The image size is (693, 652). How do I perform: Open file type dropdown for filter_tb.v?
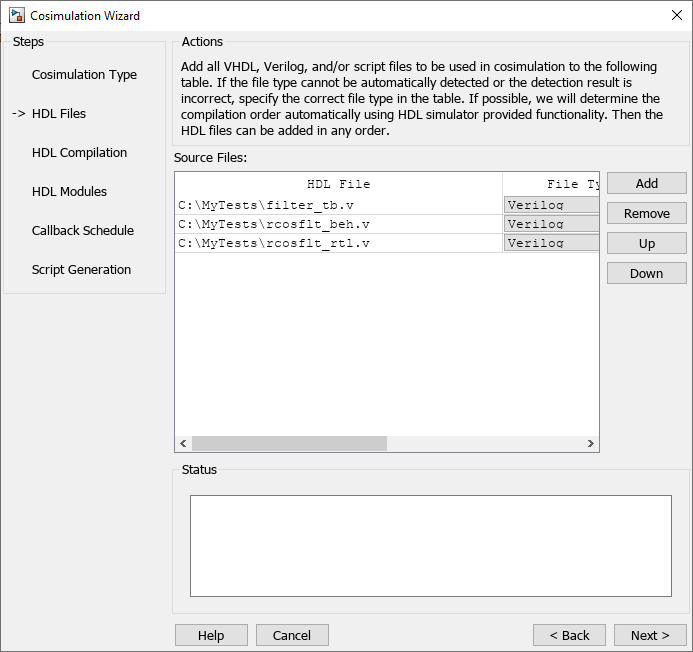(551, 205)
